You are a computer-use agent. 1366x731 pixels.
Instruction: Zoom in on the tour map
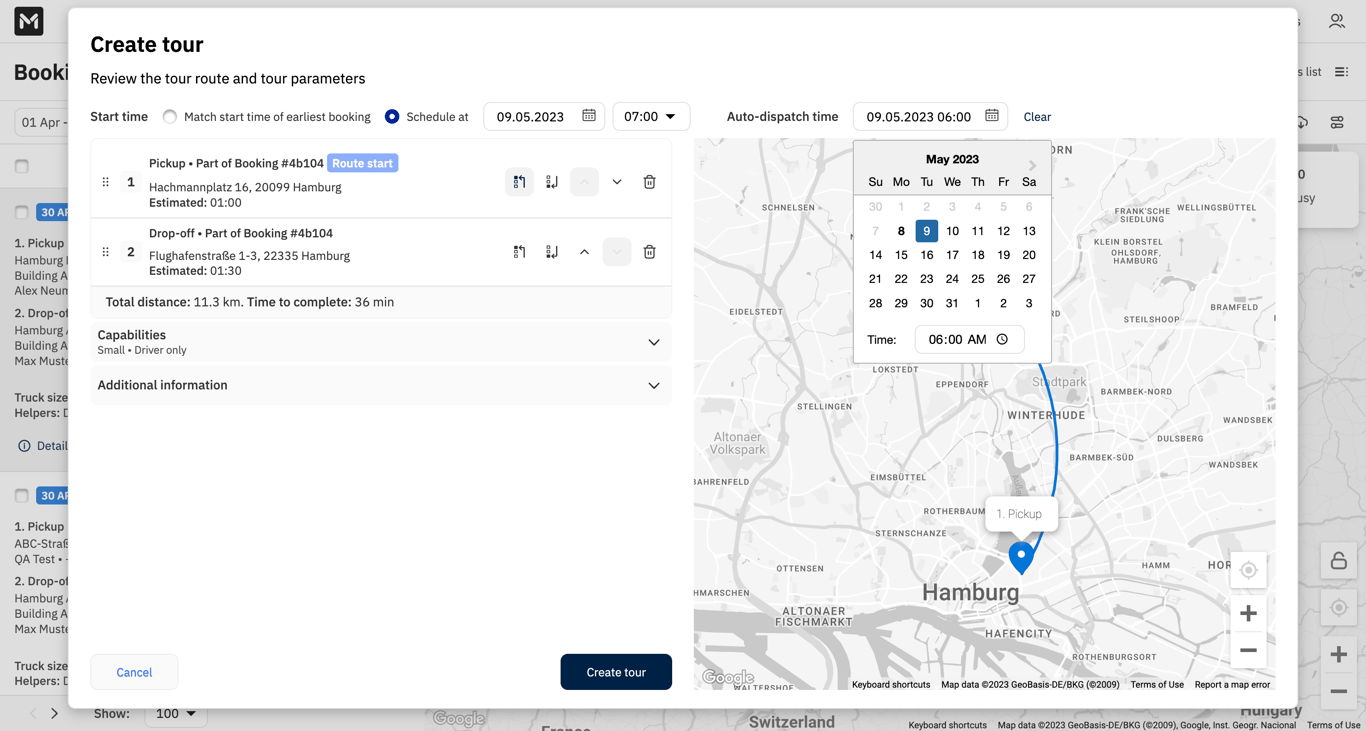(1248, 613)
